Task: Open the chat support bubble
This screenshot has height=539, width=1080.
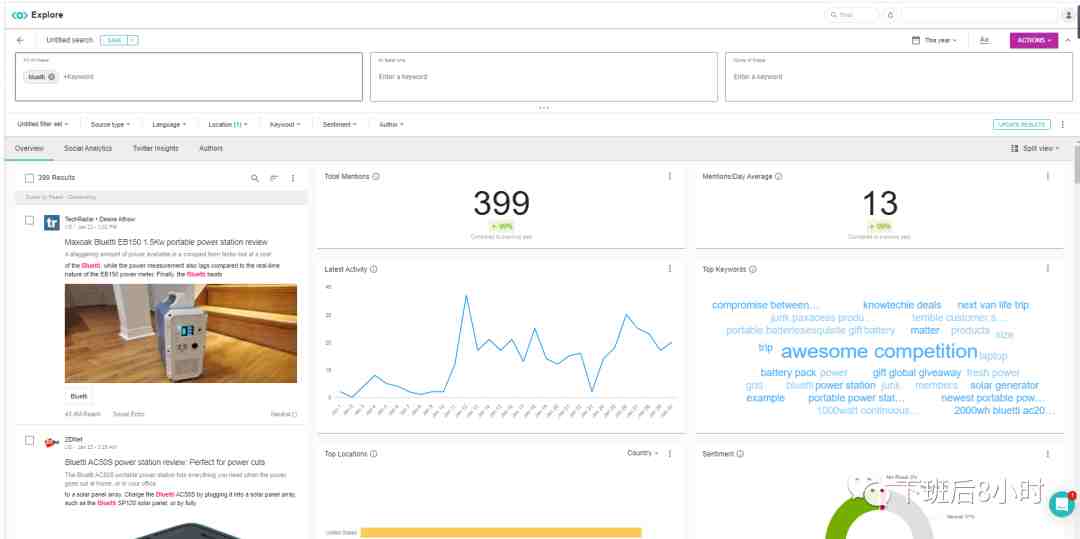Action: pos(1062,504)
